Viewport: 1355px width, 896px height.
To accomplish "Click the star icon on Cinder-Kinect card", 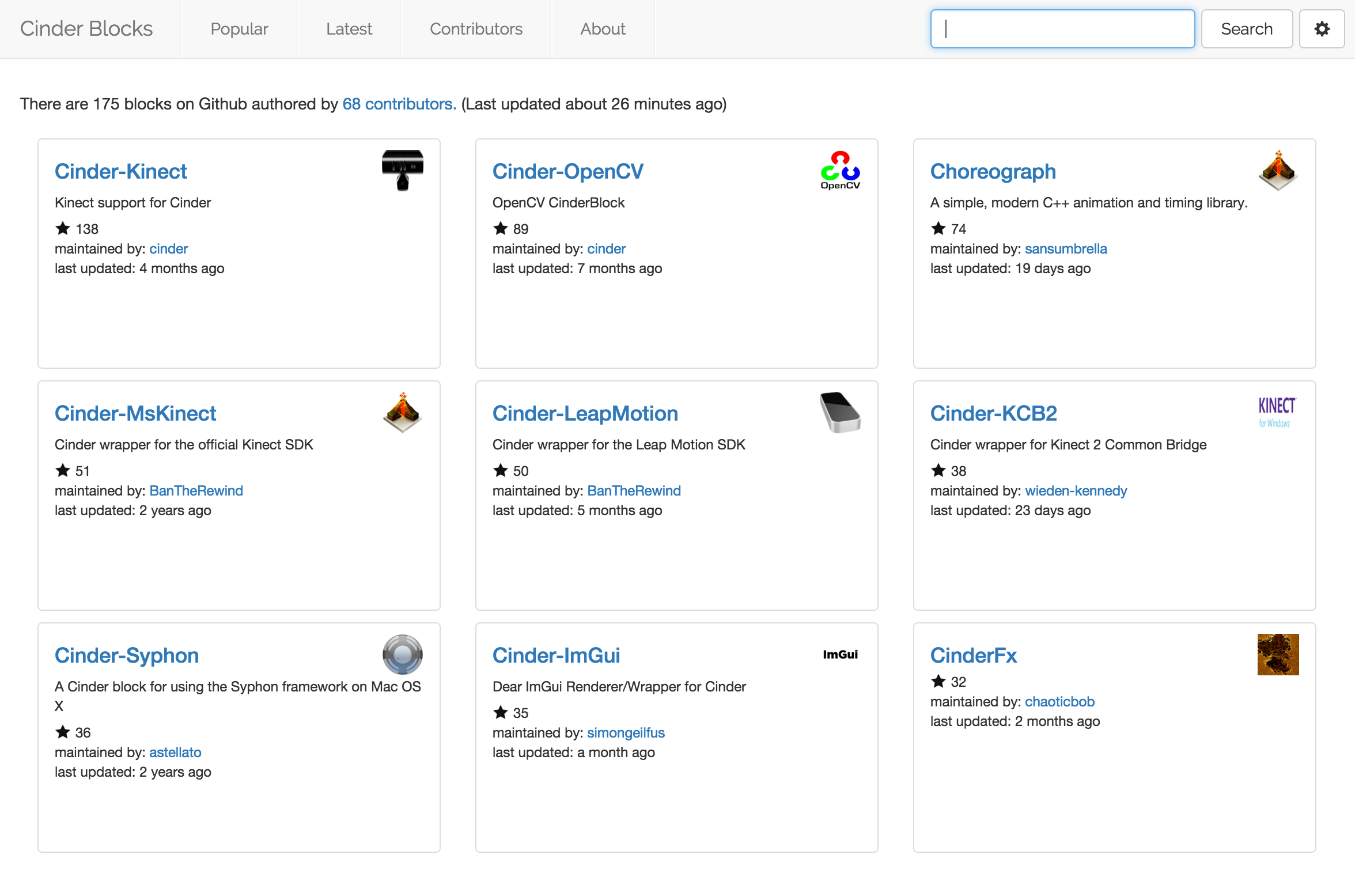I will click(x=63, y=229).
